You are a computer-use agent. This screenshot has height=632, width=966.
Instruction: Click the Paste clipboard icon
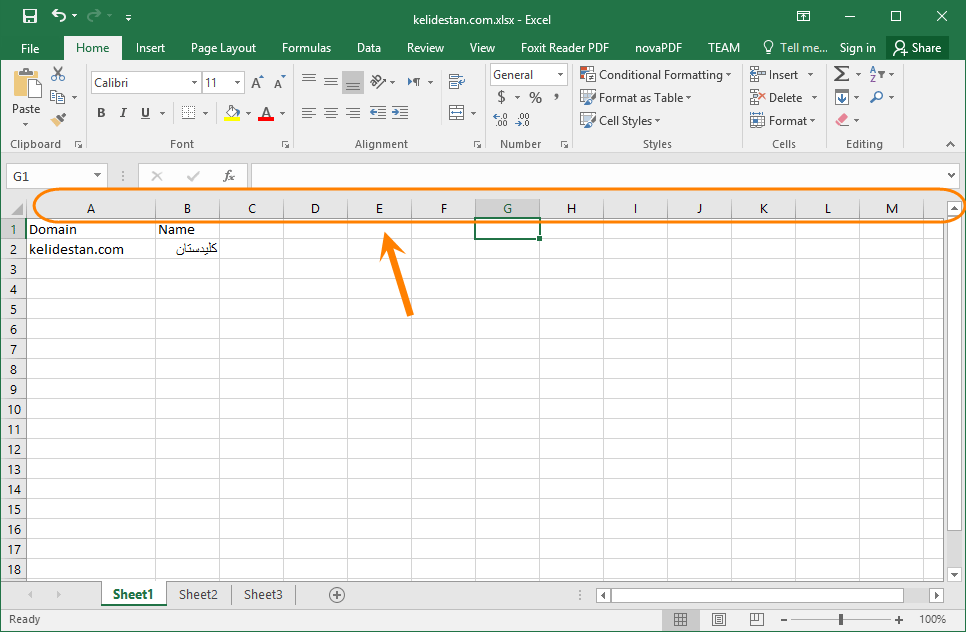(26, 83)
